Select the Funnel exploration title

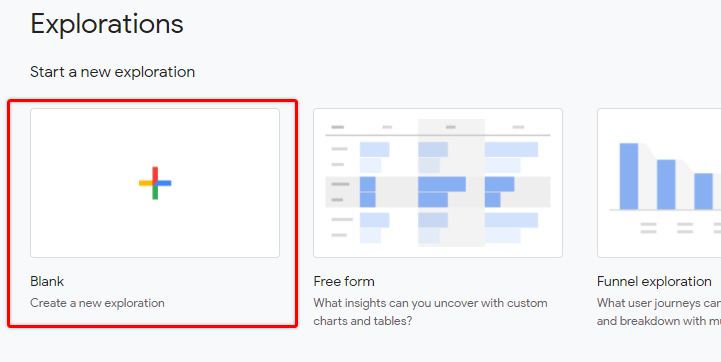pyautogui.click(x=654, y=282)
